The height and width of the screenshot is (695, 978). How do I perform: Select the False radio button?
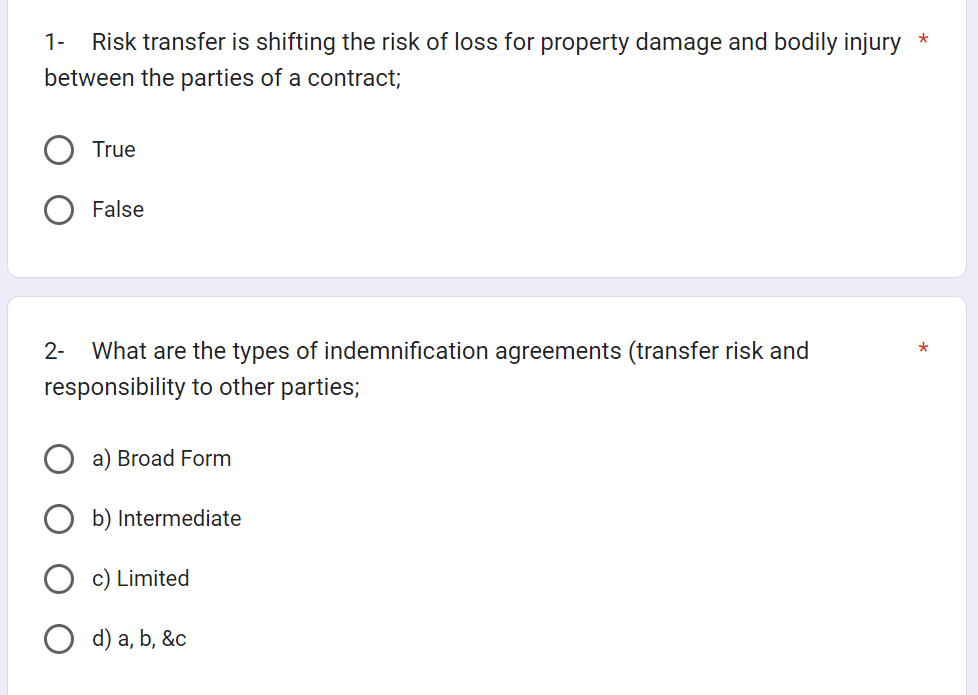click(59, 209)
